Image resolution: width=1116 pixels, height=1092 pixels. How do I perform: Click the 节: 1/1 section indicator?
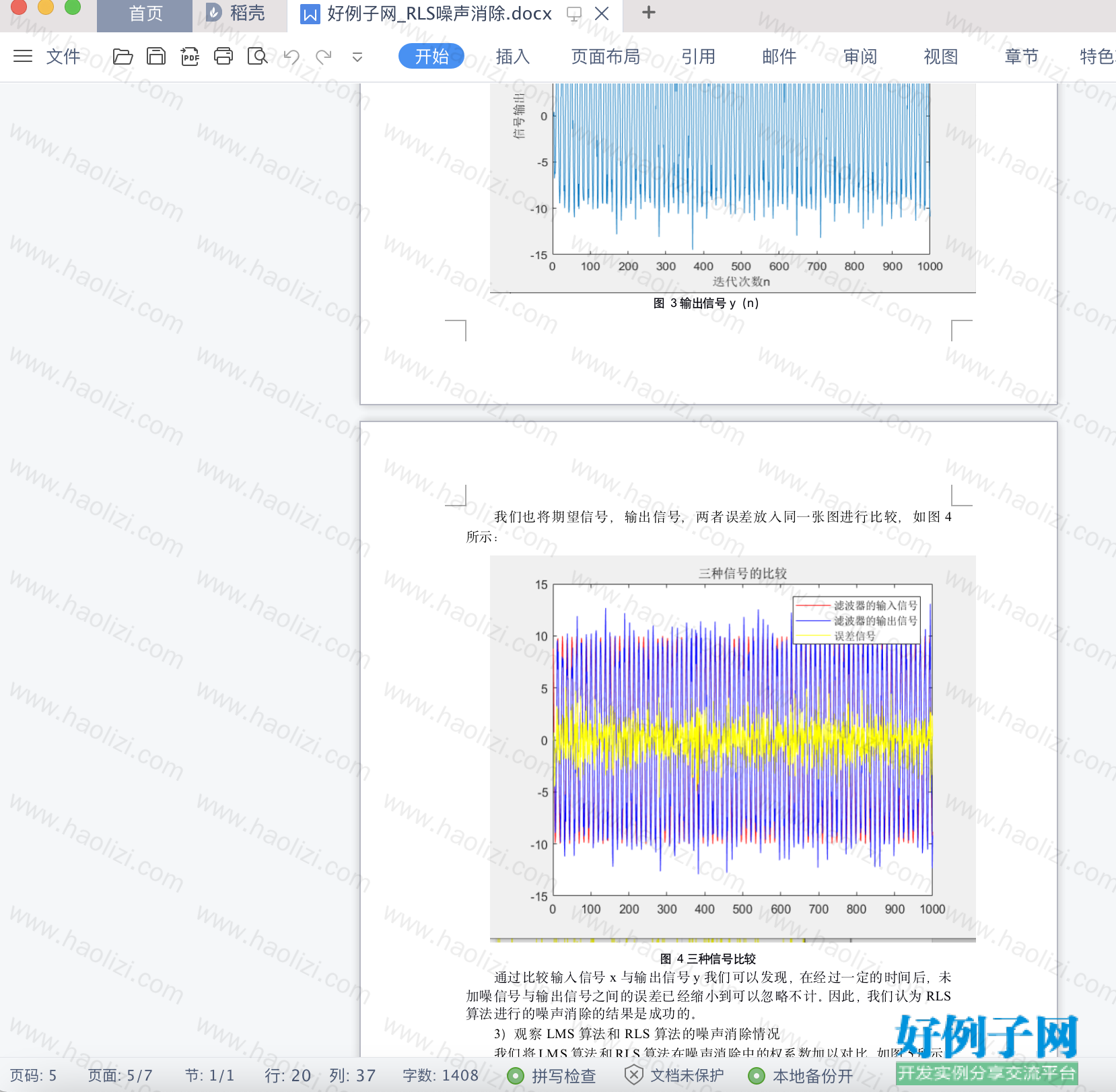pyautogui.click(x=209, y=1076)
